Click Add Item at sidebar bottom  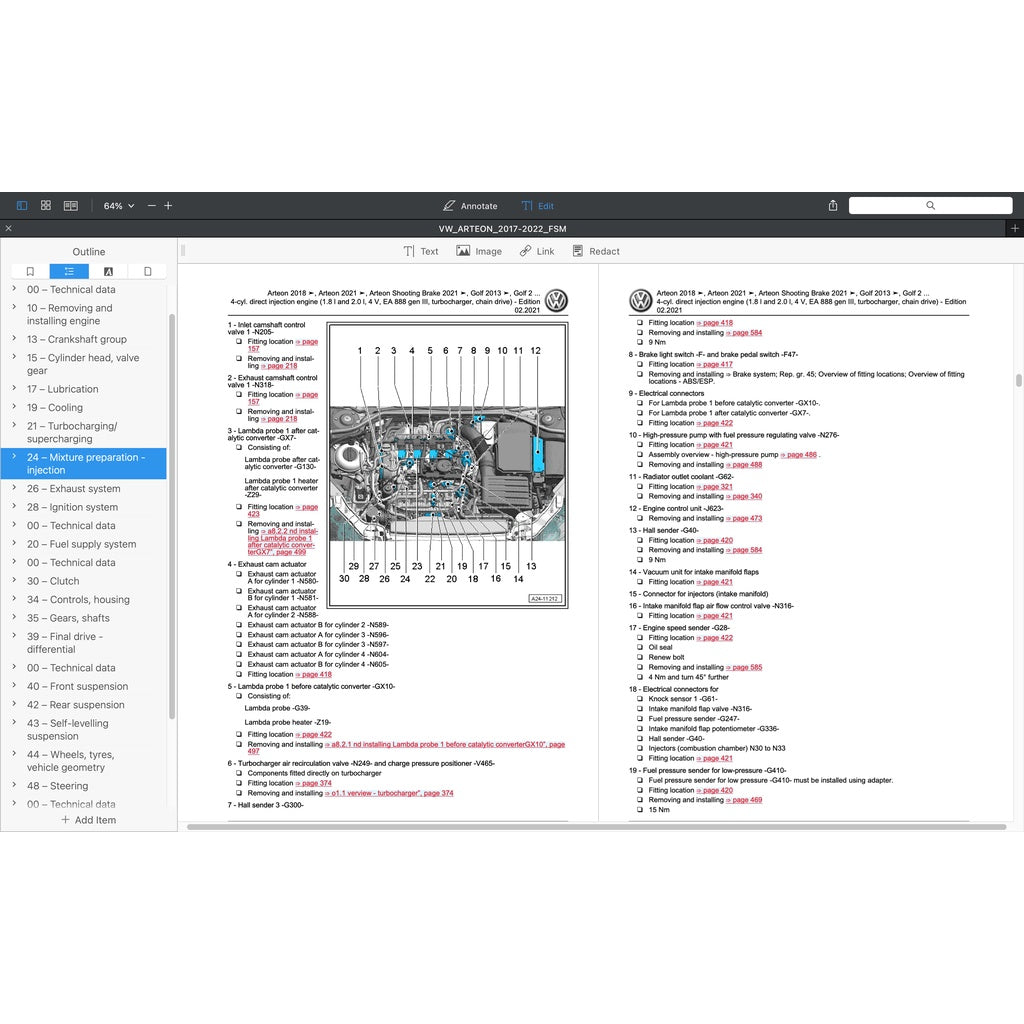pos(88,820)
